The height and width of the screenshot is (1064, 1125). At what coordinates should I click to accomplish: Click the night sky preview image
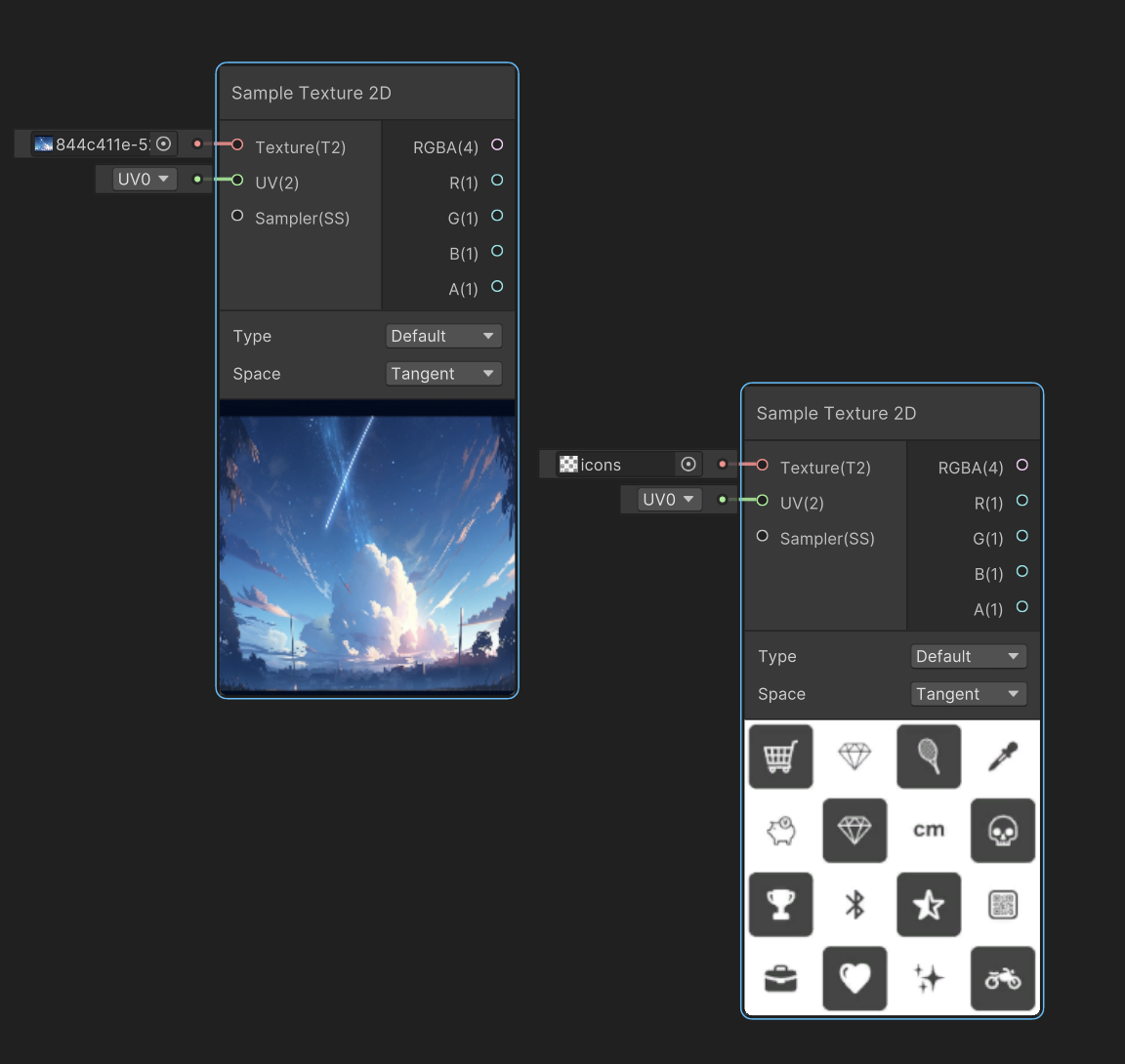367,547
